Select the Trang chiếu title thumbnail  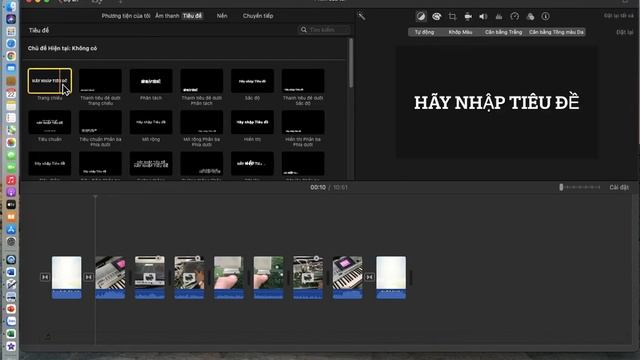50,81
